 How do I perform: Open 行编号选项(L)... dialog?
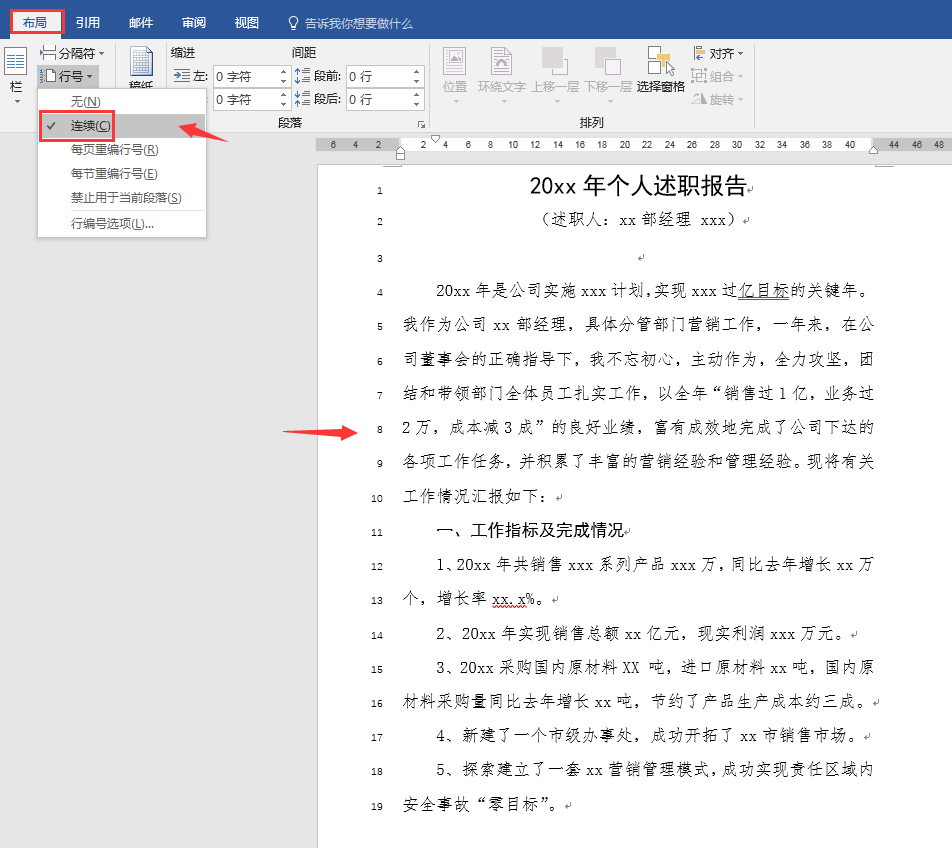(122, 223)
